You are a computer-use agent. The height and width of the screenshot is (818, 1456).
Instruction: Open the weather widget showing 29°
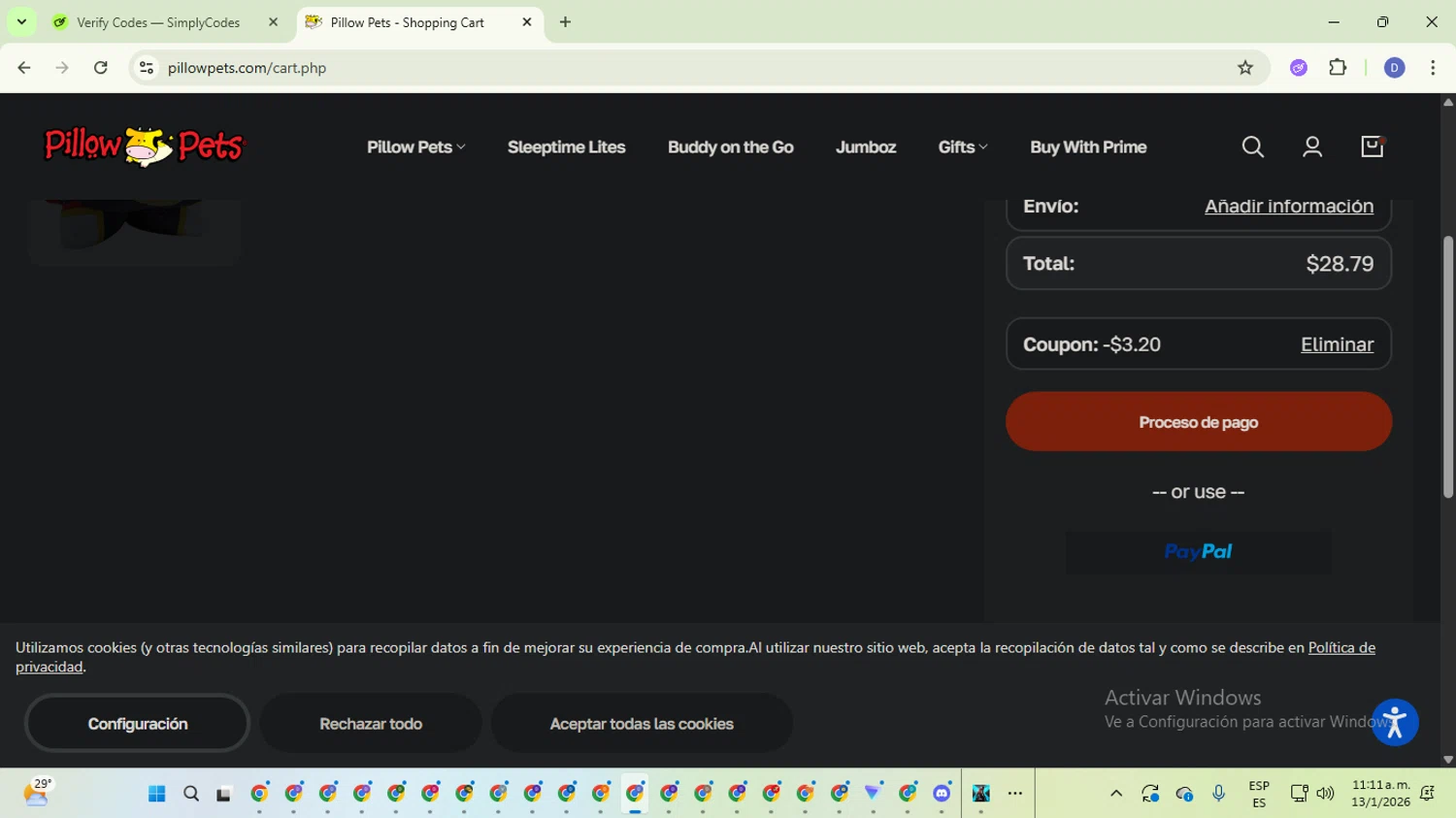click(38, 793)
